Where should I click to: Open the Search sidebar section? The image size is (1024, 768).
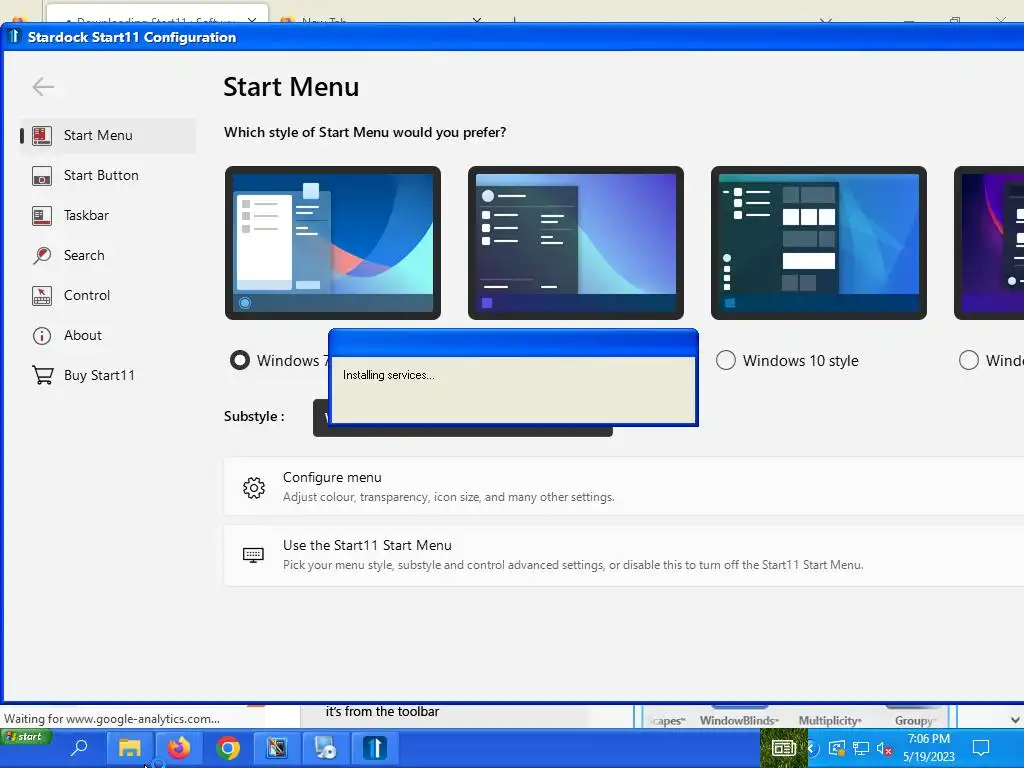pos(108,255)
